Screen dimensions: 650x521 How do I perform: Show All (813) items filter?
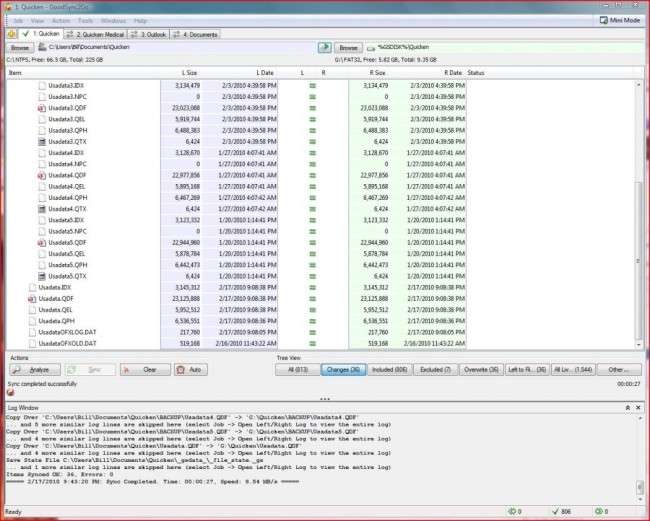coord(297,369)
